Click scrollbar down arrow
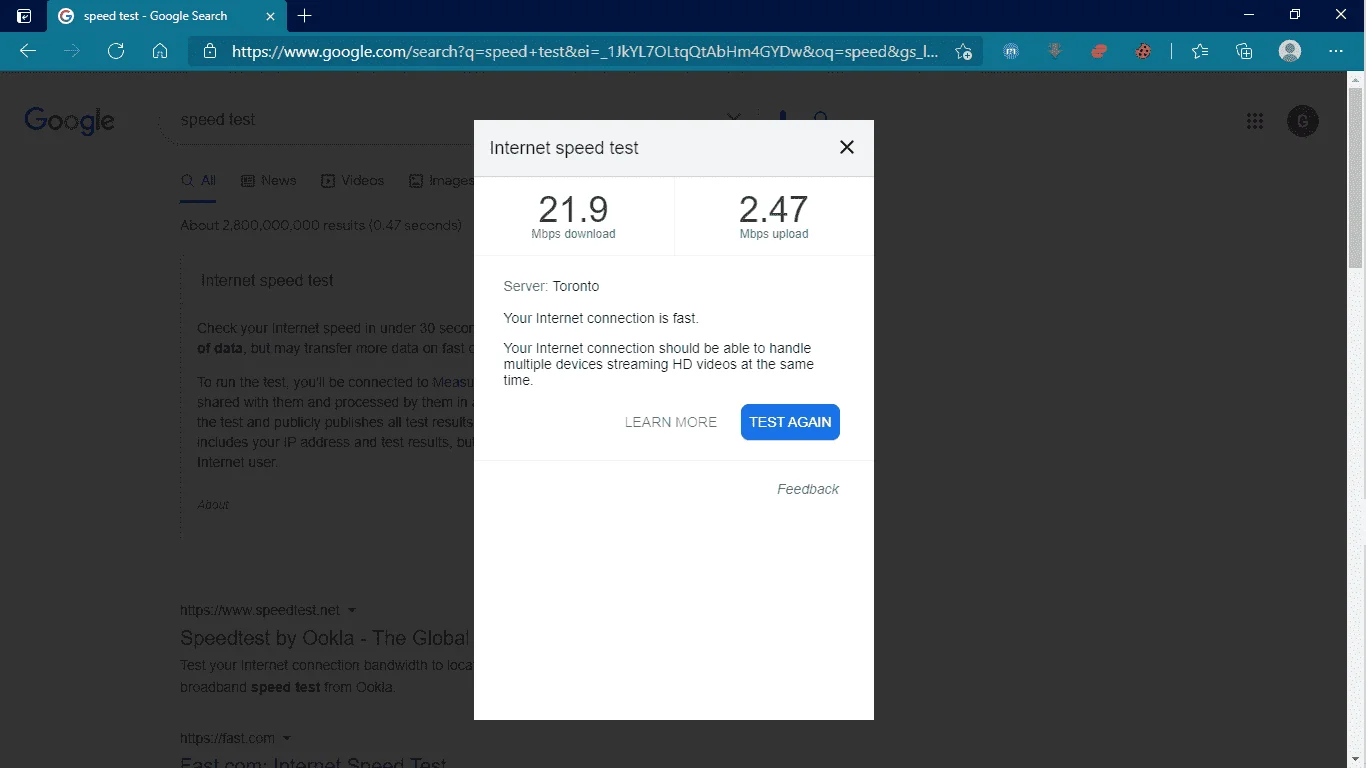 point(1356,760)
